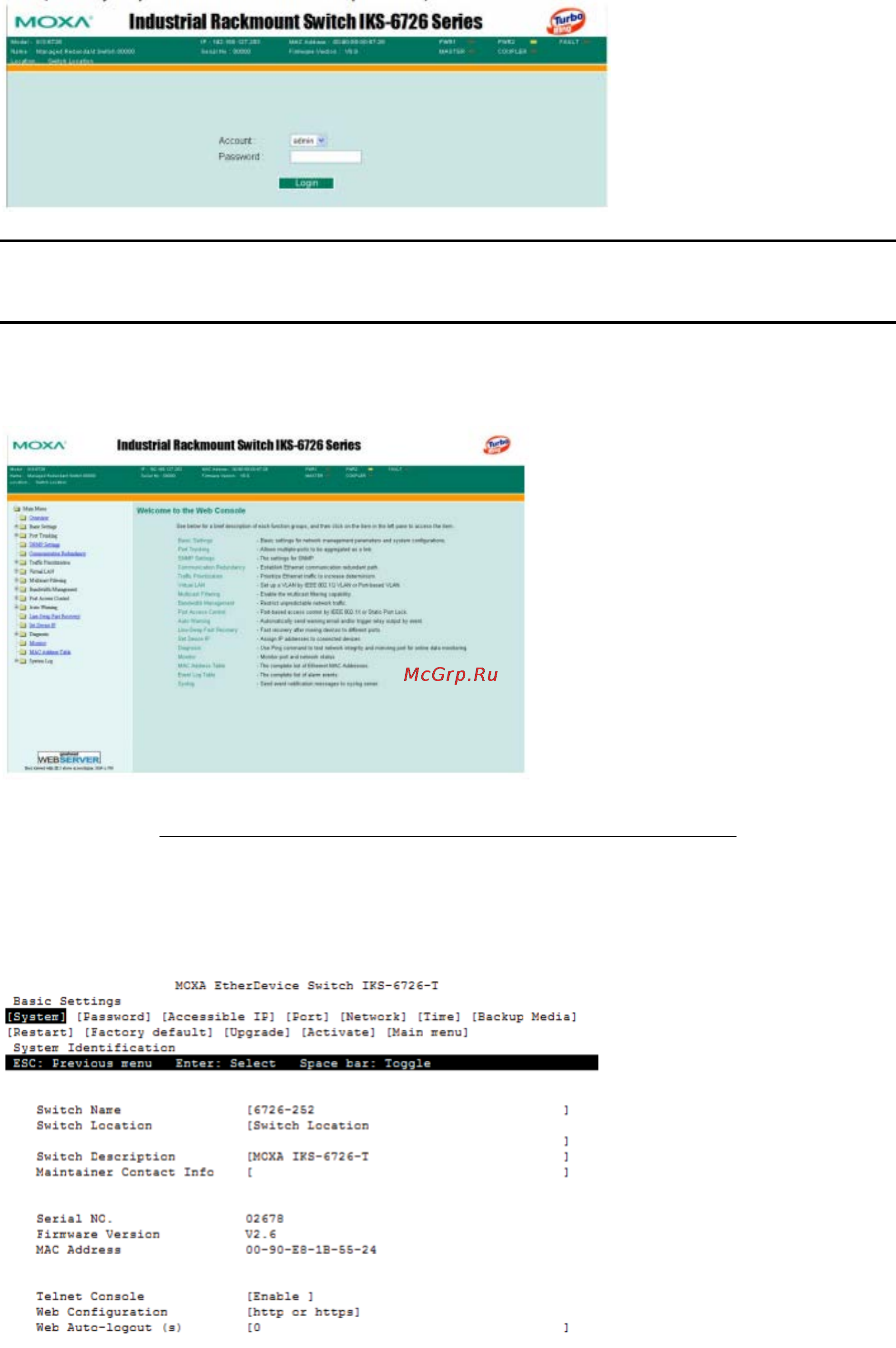
Task: Select [Upgrade] in the console menu
Action: pos(257,1032)
